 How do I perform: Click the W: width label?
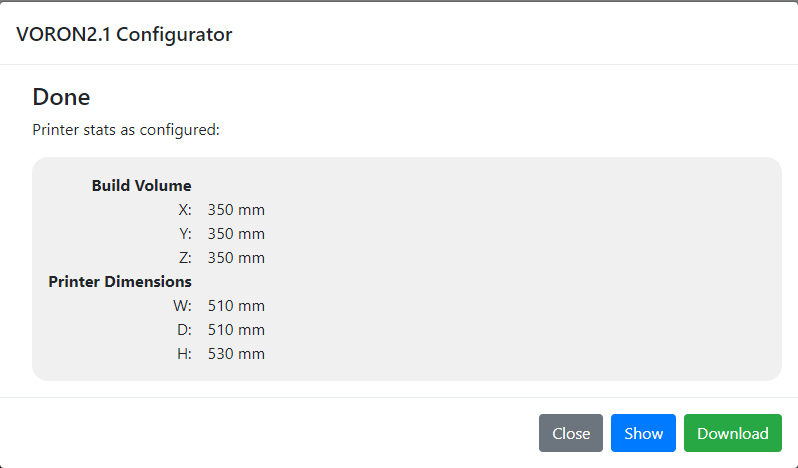tap(182, 306)
